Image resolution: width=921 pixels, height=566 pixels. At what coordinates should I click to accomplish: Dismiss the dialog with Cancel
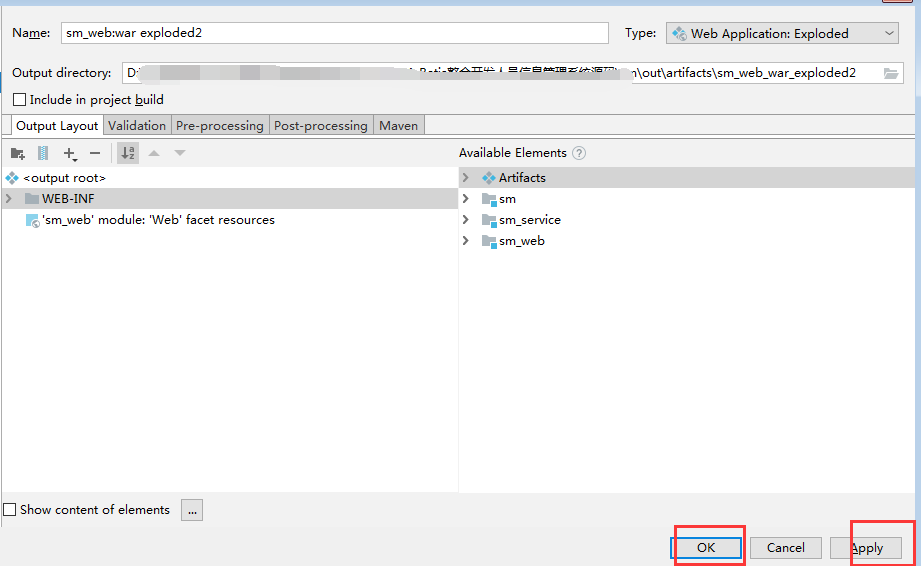[x=785, y=548]
